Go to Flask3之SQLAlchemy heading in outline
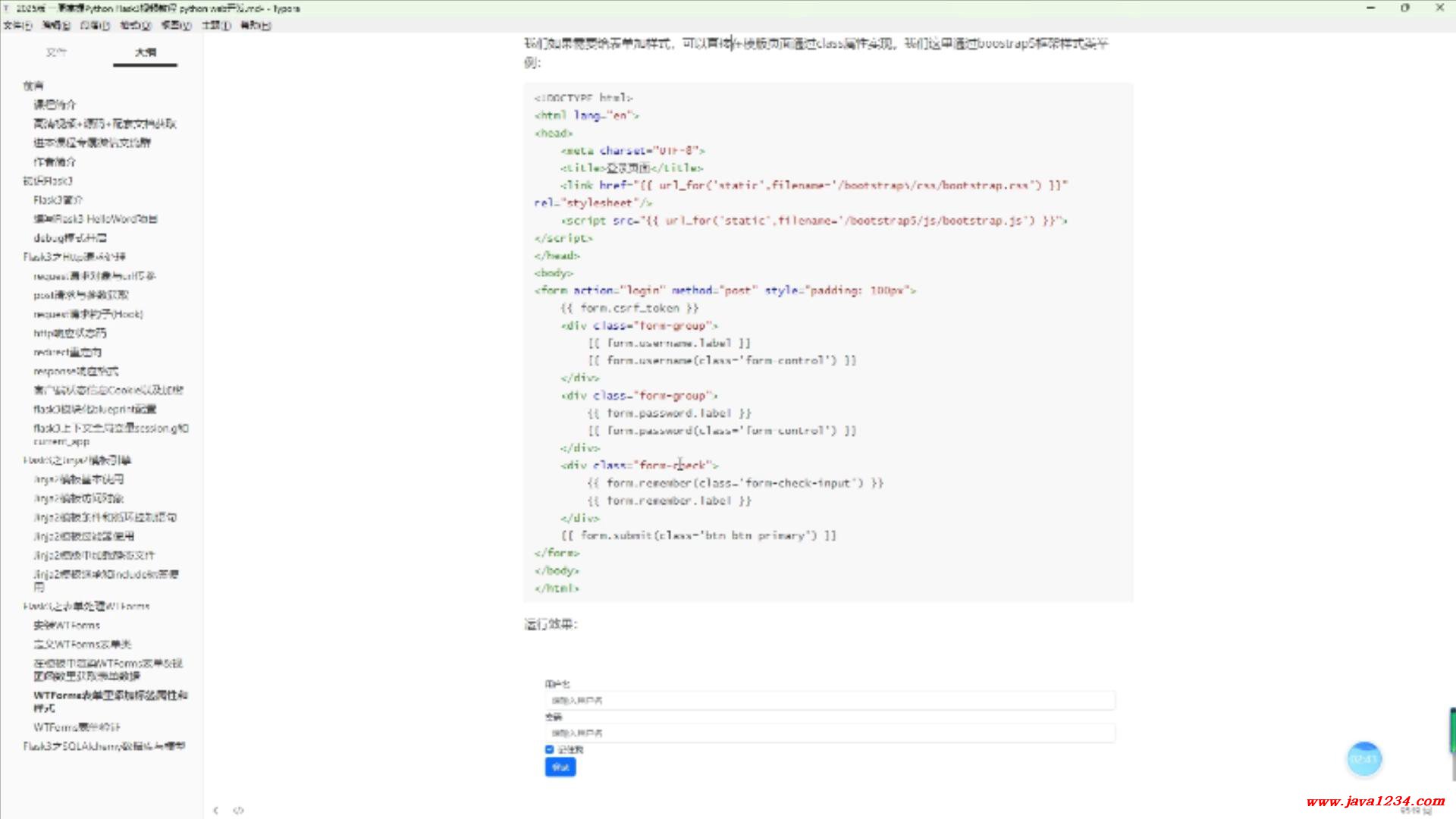The width and height of the screenshot is (1456, 819). (x=104, y=746)
